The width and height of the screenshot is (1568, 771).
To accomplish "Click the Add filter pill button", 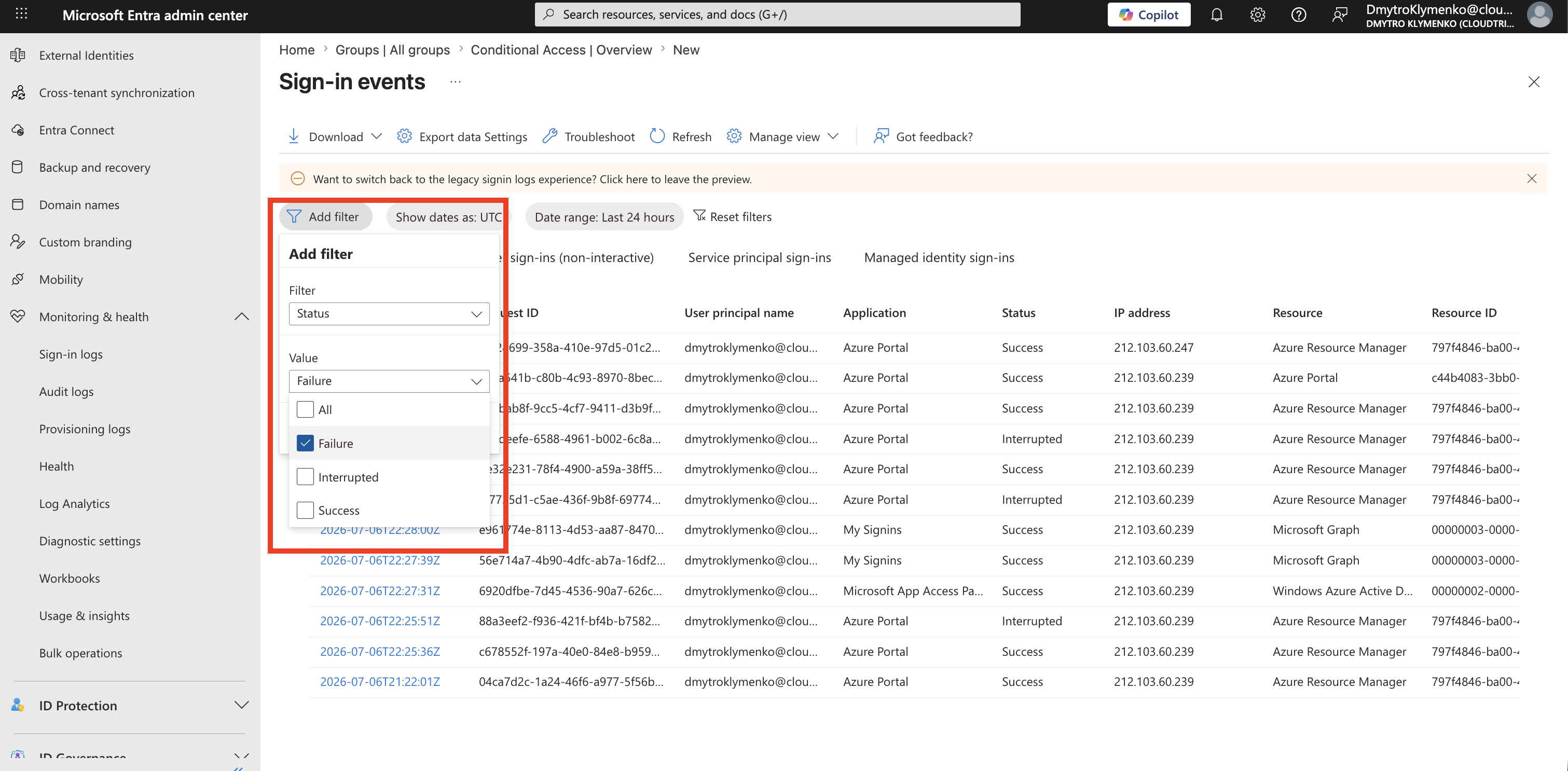I will click(326, 217).
